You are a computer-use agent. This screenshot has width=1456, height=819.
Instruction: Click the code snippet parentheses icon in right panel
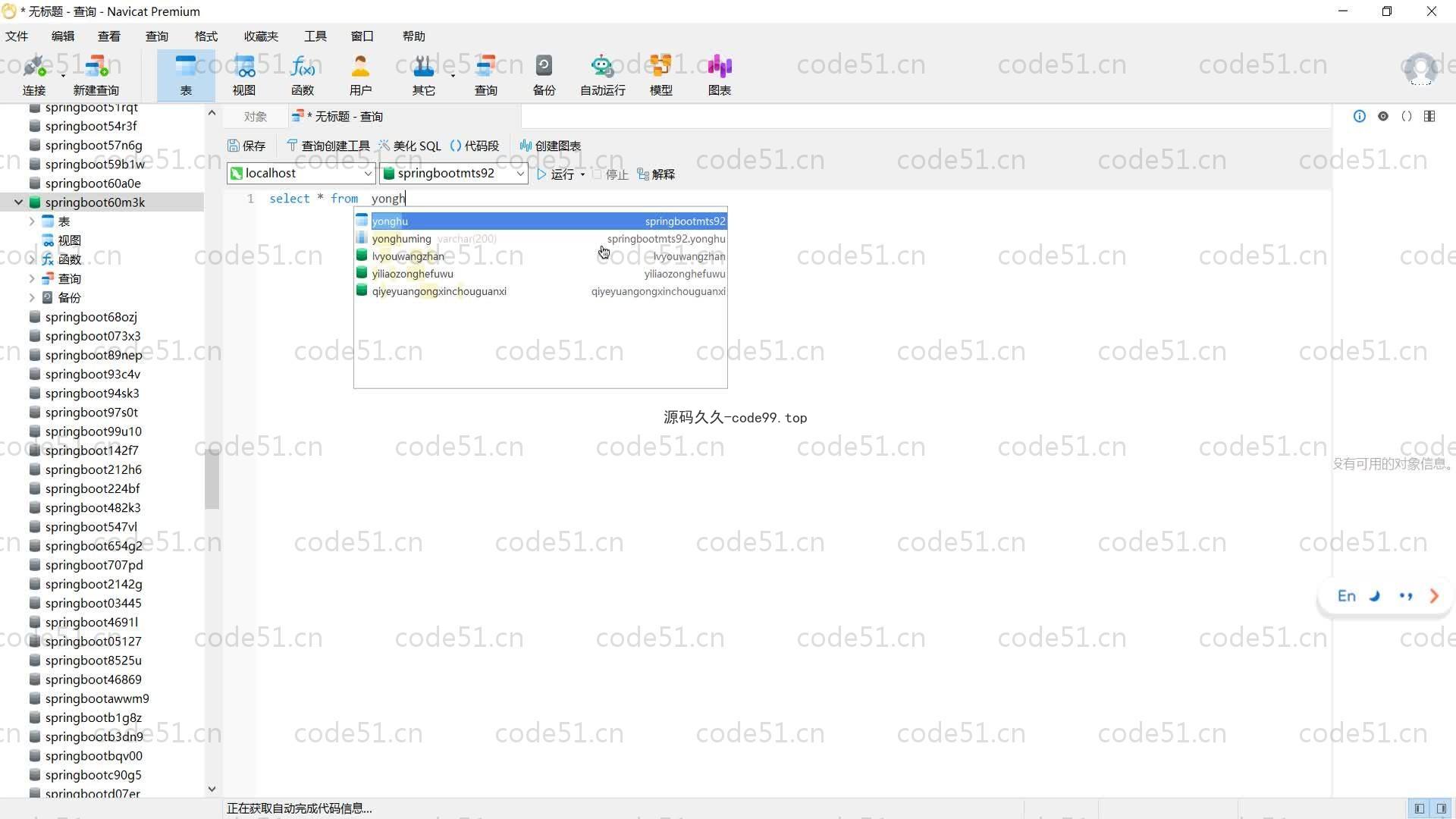tap(1407, 116)
